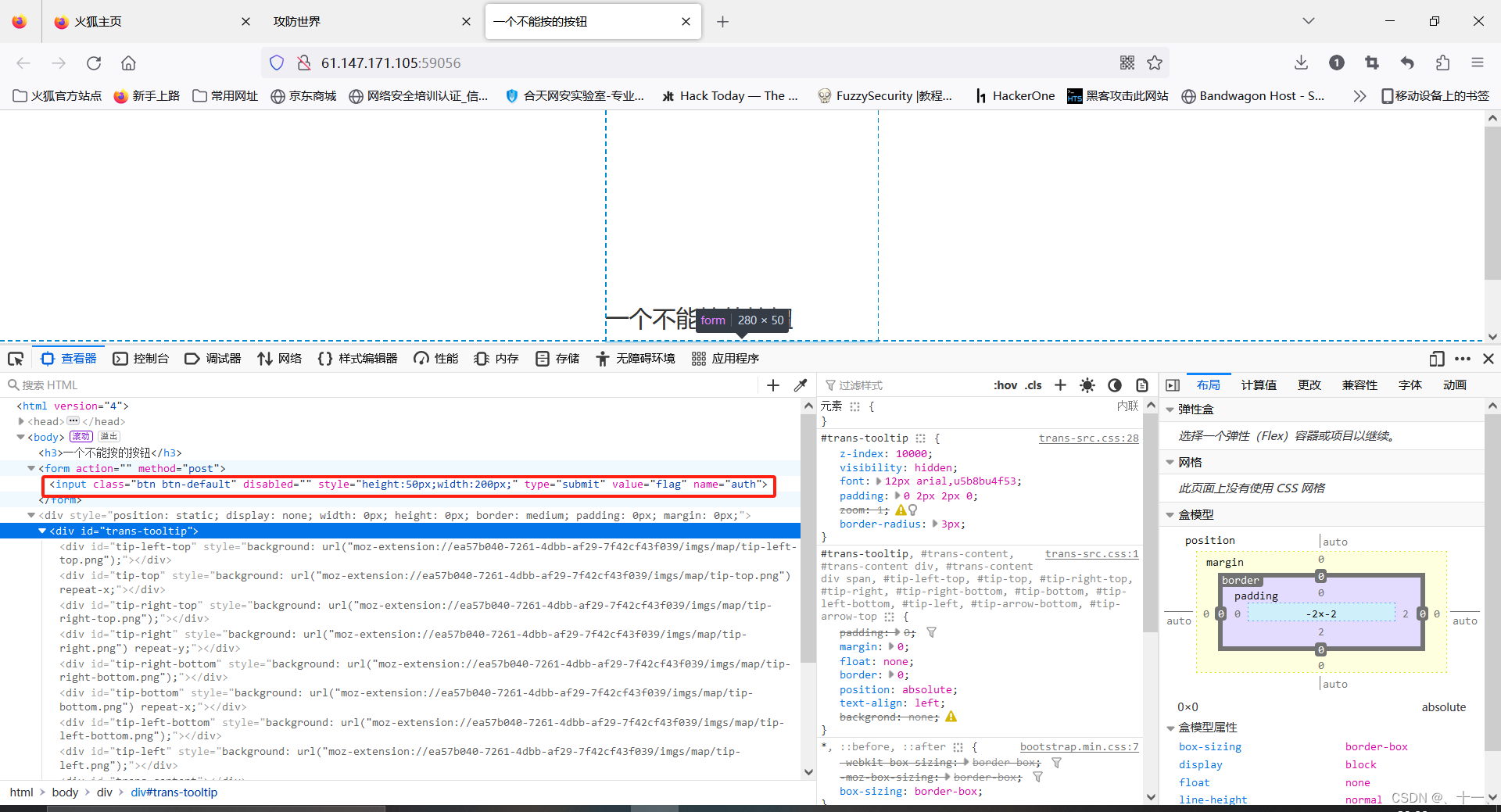Go back to the previous page

click(x=23, y=63)
